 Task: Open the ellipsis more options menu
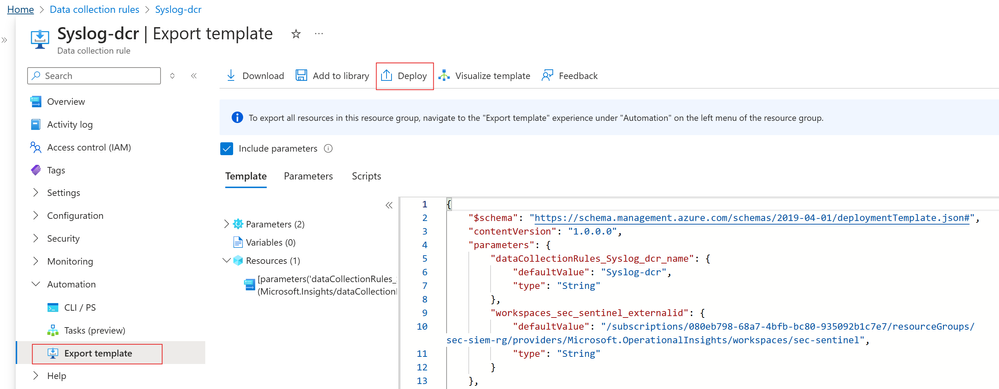(319, 34)
